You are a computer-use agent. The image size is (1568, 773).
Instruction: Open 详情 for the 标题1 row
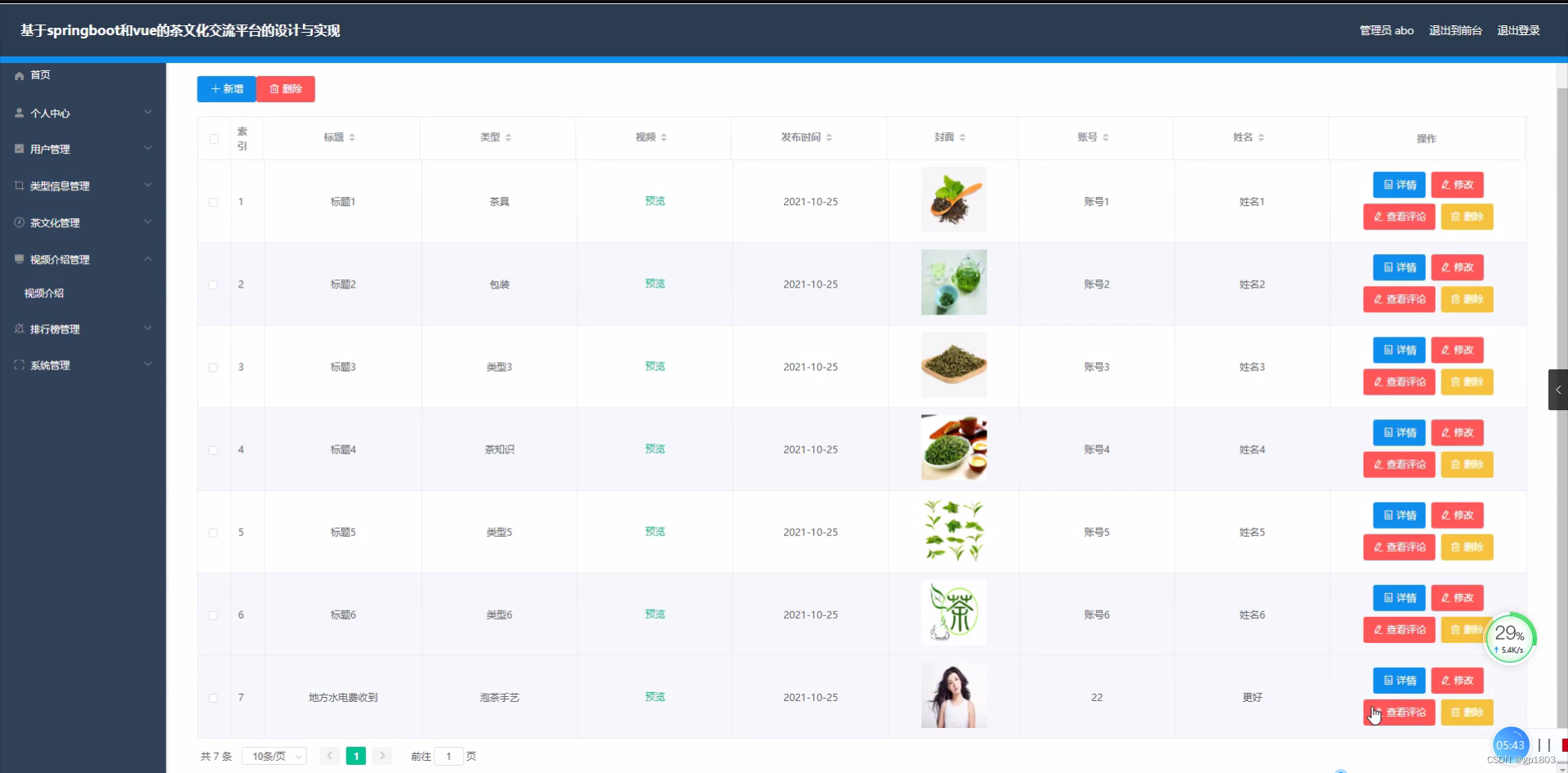(x=1399, y=185)
